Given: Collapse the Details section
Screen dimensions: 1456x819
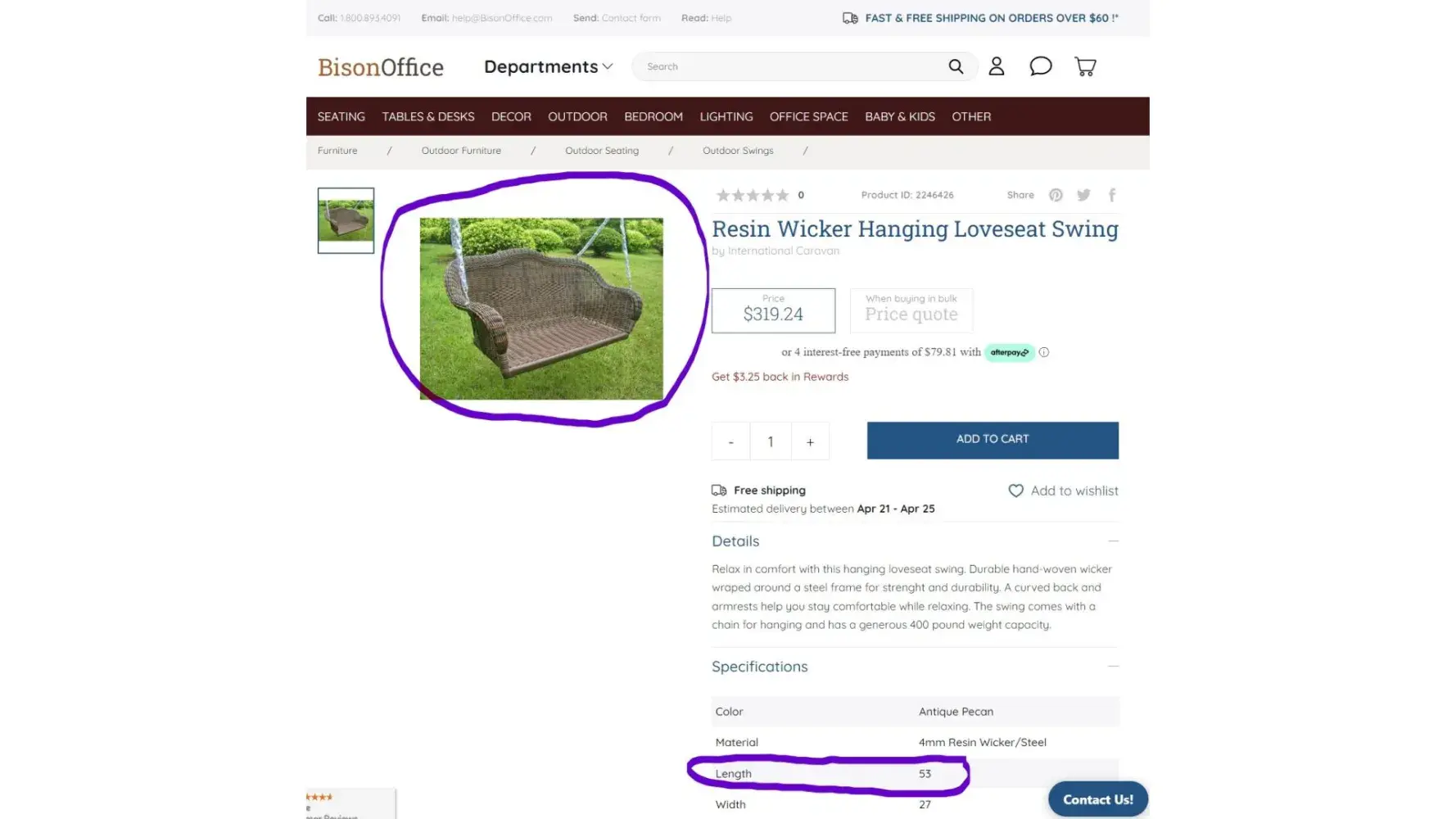Looking at the screenshot, I should coord(1113,541).
